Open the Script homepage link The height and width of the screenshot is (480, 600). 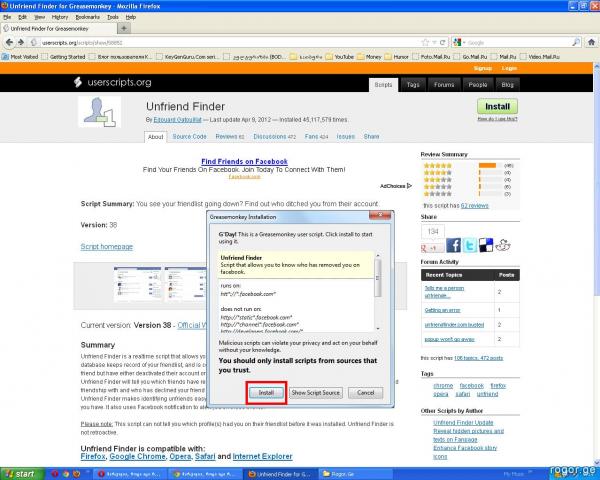[x=107, y=247]
